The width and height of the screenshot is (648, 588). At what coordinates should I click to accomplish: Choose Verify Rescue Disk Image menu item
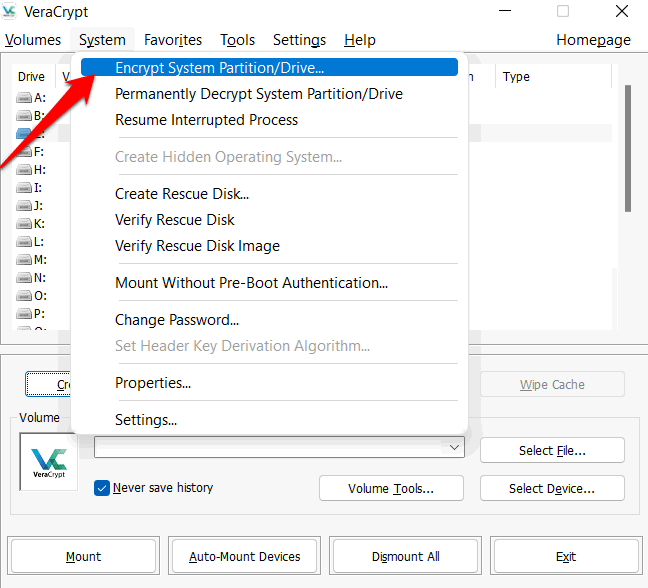pyautogui.click(x=269, y=246)
